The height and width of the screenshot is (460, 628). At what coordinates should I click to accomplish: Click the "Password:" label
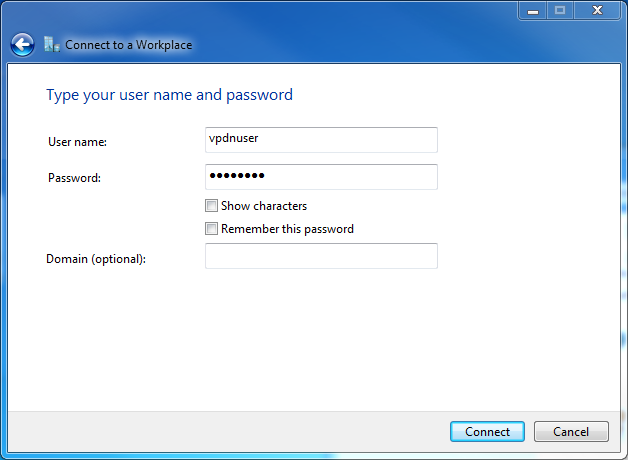74,178
